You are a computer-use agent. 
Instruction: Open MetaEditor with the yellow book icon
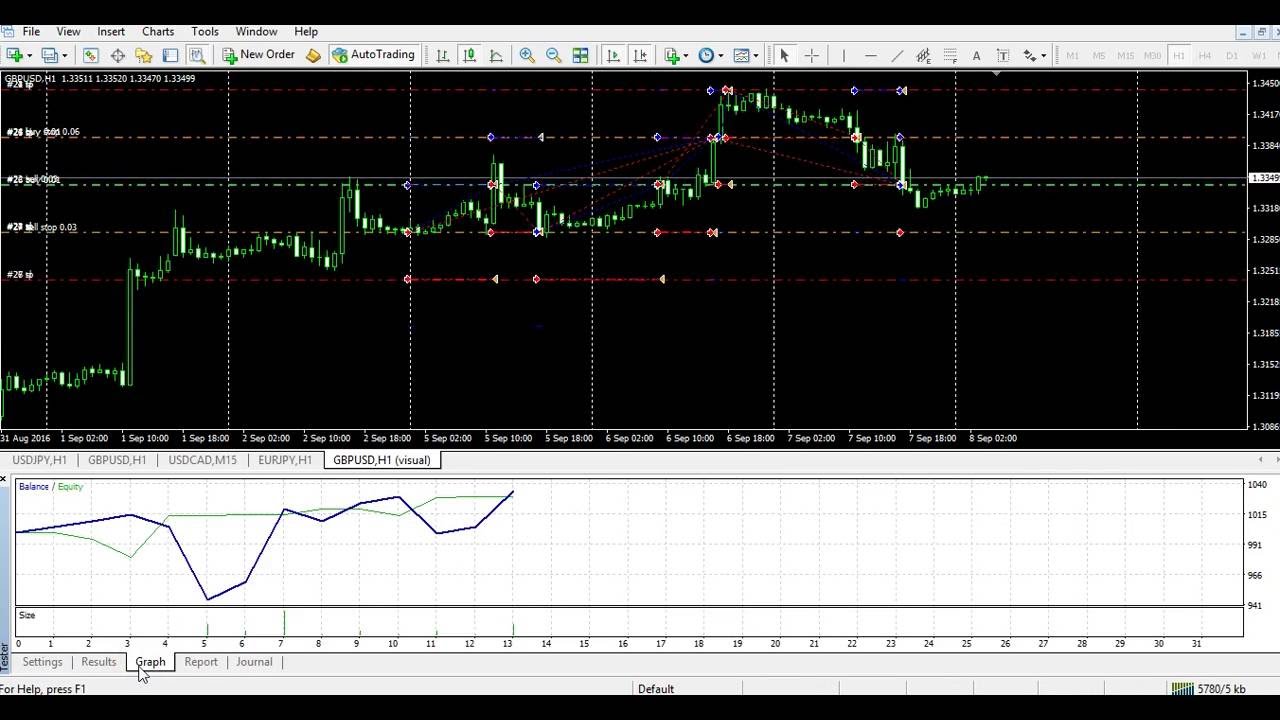pos(313,55)
